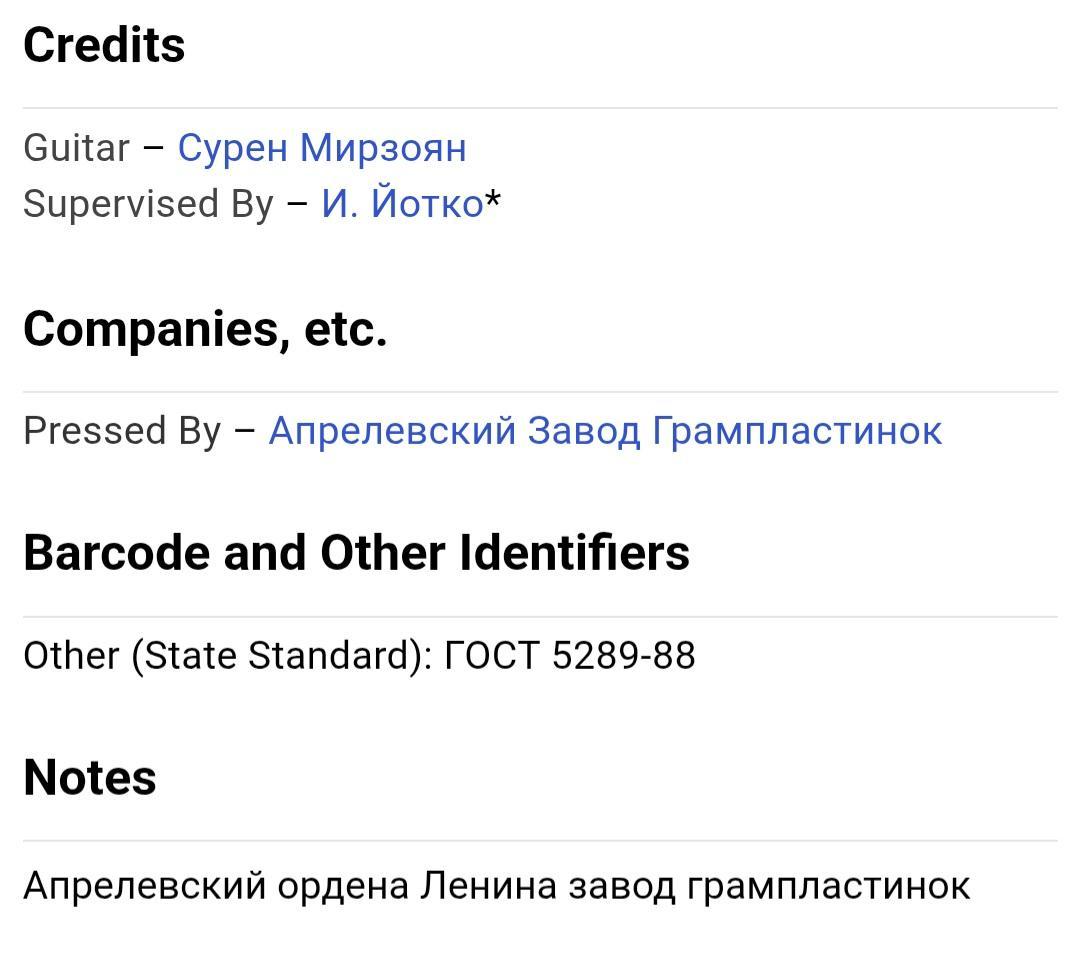Click the Credits section heading
This screenshot has width=1080, height=968.
point(104,45)
